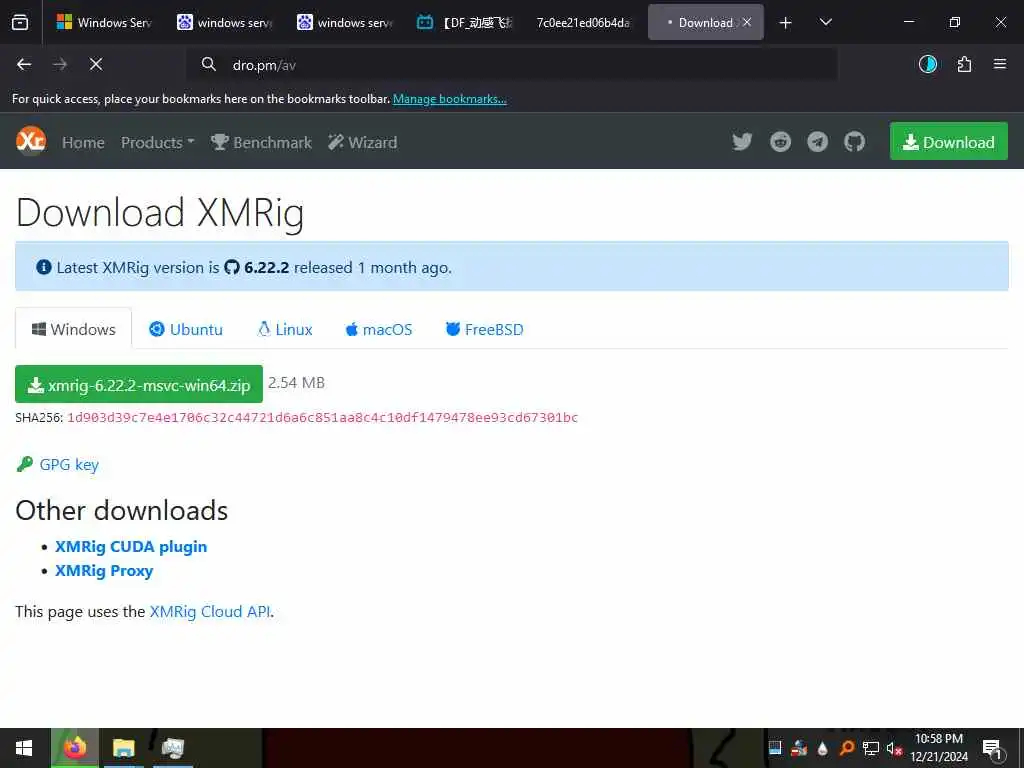This screenshot has width=1024, height=768.
Task: Open the notification center icon
Action: tap(993, 748)
